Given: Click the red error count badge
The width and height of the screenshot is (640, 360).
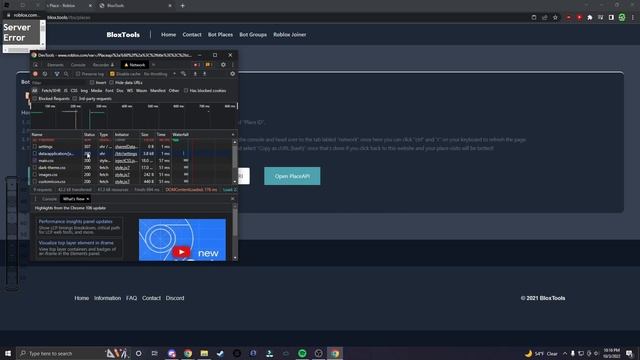Looking at the screenshot, I should click(197, 64).
